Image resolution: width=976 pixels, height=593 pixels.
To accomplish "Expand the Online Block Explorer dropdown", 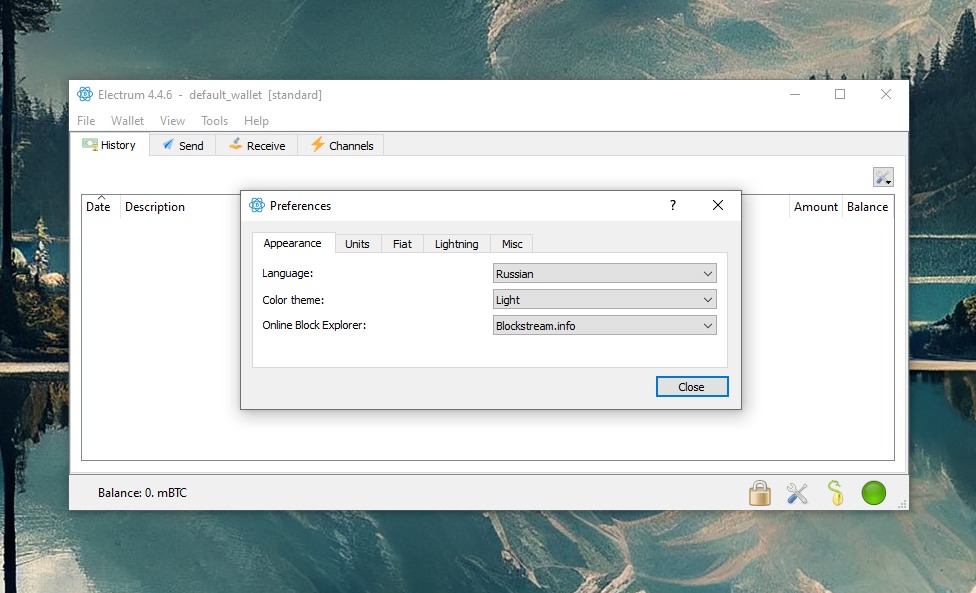I will (605, 326).
